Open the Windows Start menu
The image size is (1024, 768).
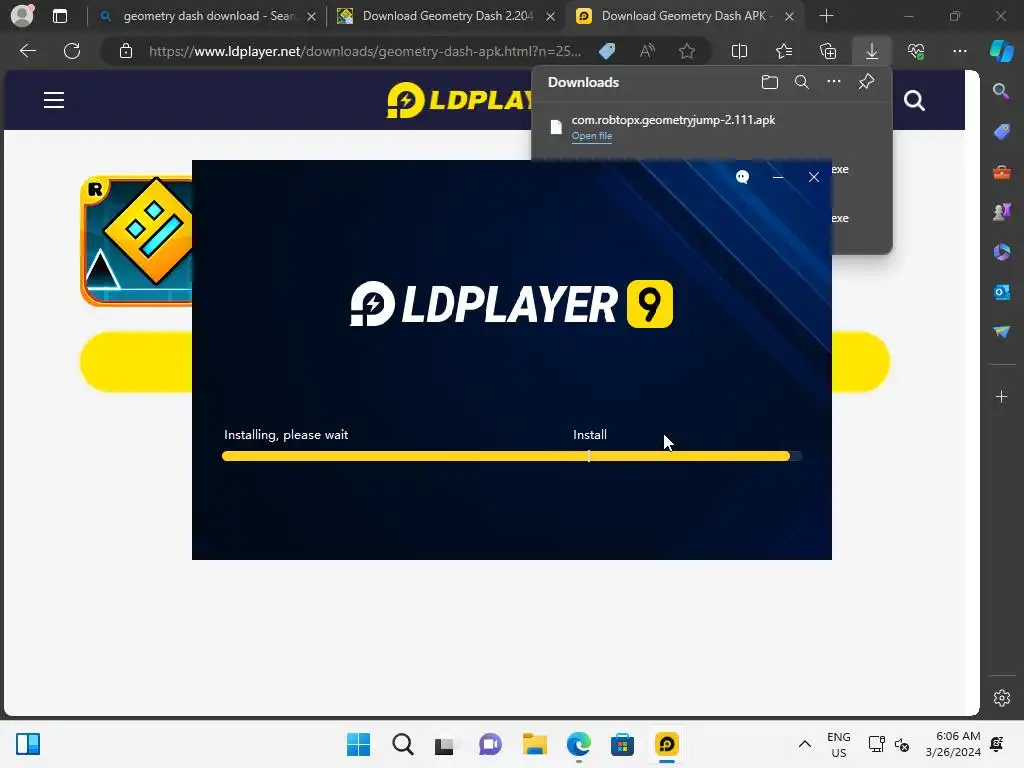[358, 744]
